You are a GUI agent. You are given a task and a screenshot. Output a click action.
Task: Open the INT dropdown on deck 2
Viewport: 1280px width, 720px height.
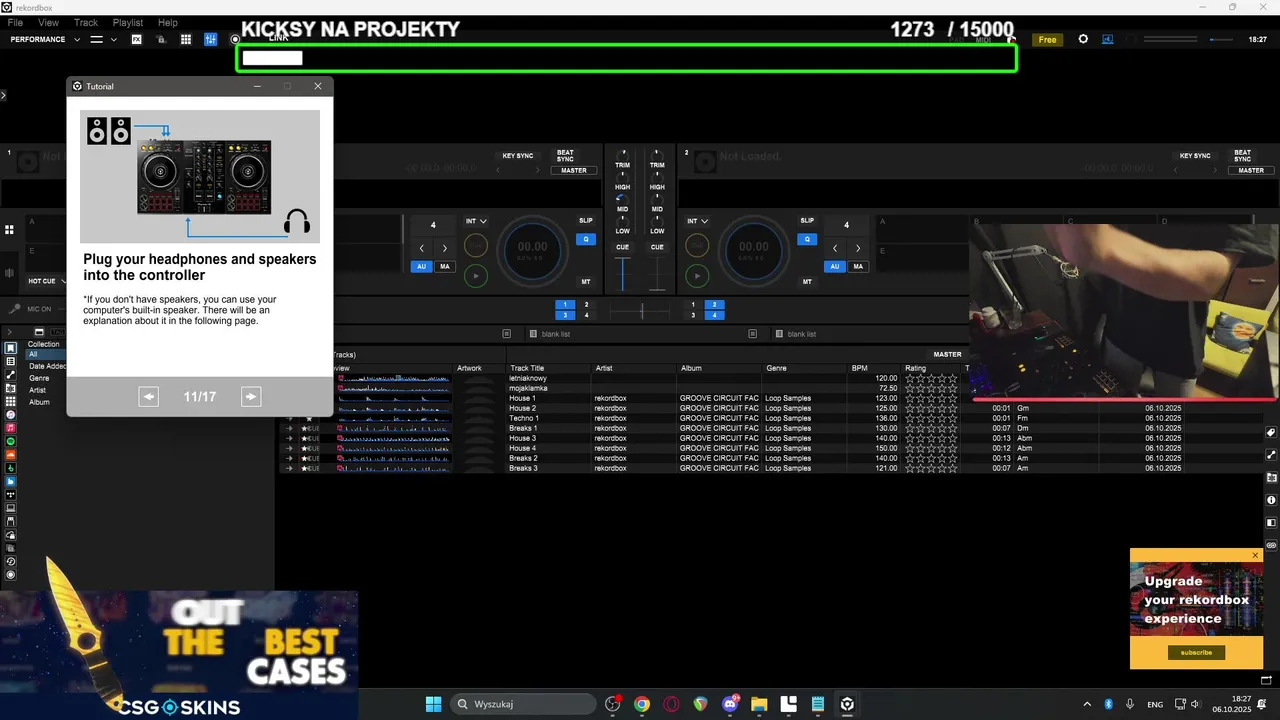[698, 221]
